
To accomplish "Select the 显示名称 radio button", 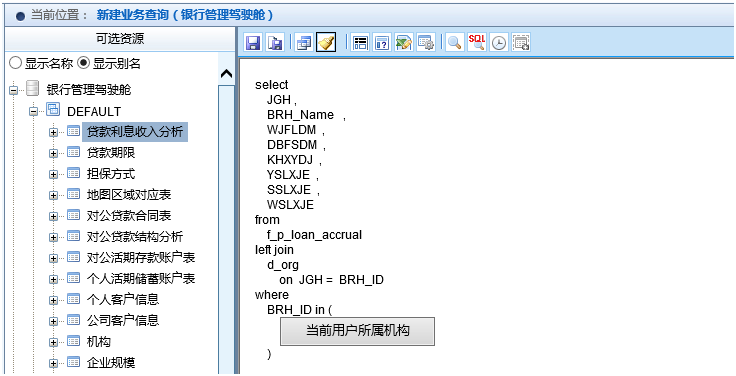I will click(15, 63).
